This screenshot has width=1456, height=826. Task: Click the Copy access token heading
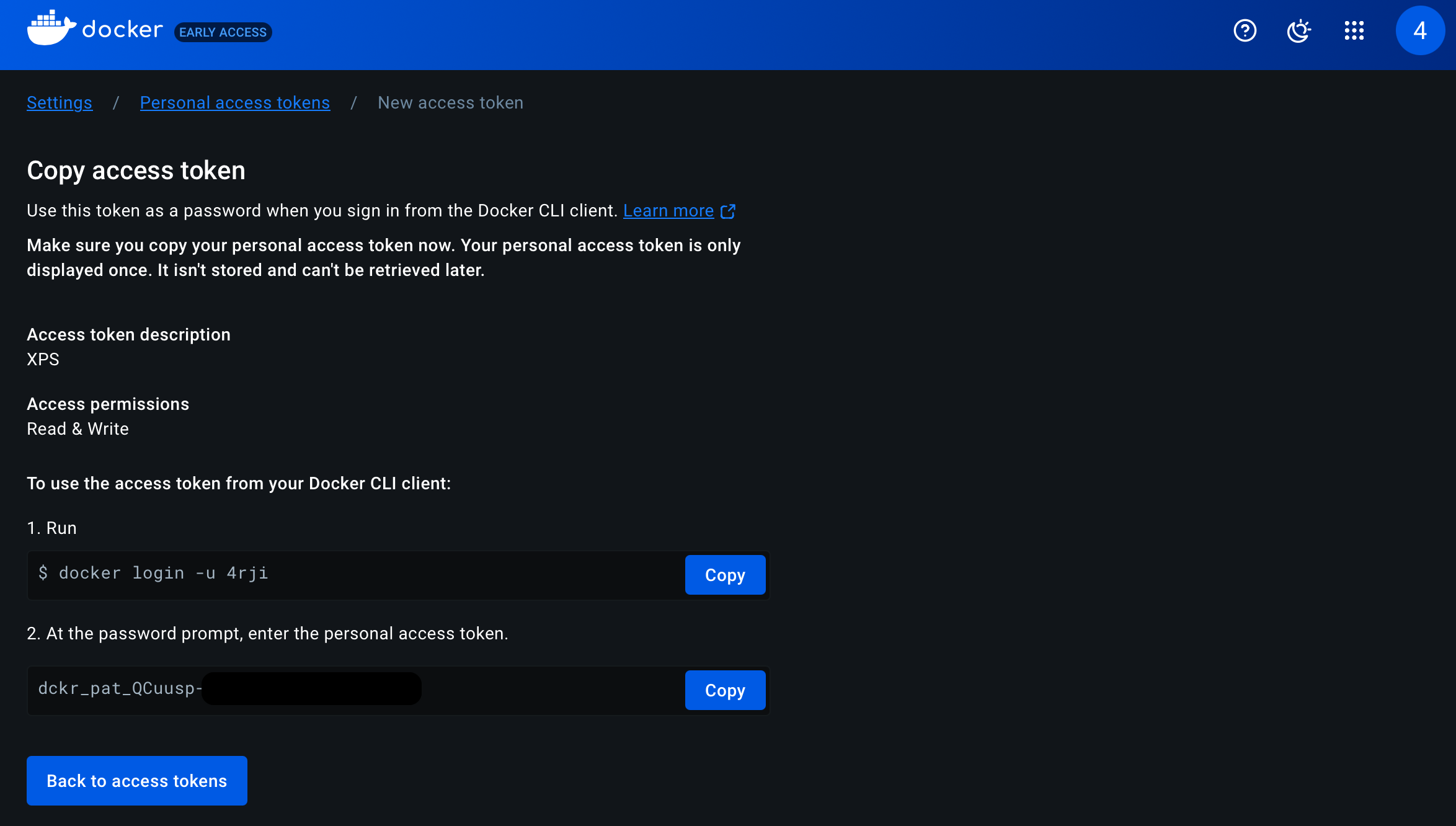point(136,171)
